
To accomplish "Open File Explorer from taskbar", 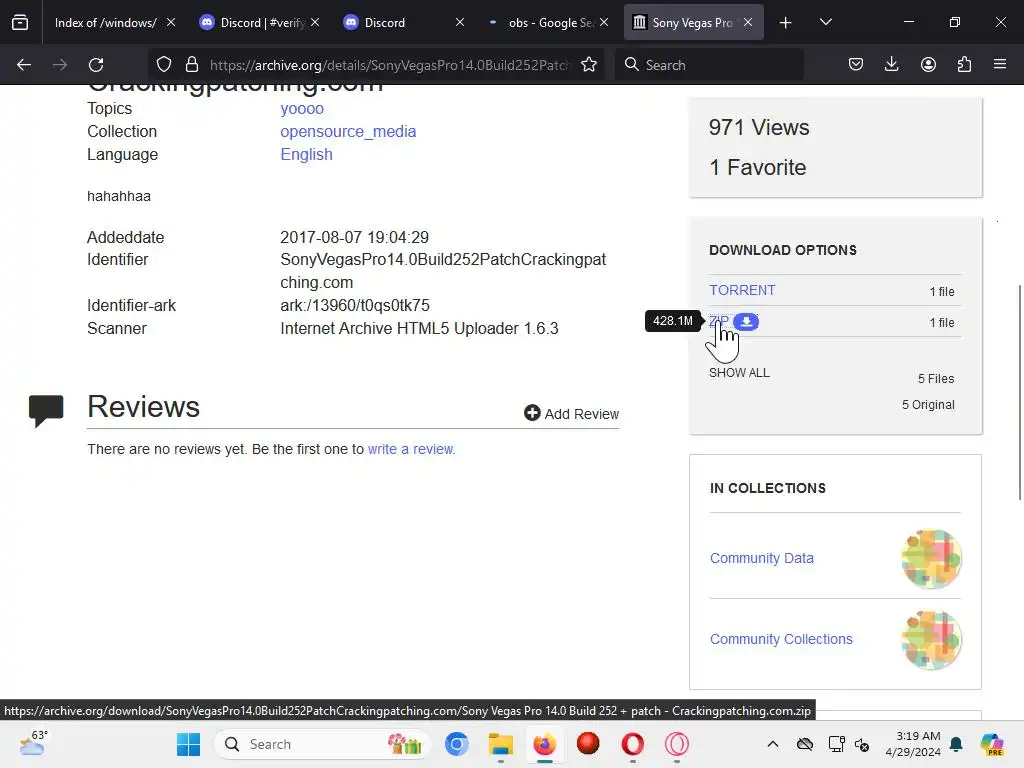I will pos(501,744).
